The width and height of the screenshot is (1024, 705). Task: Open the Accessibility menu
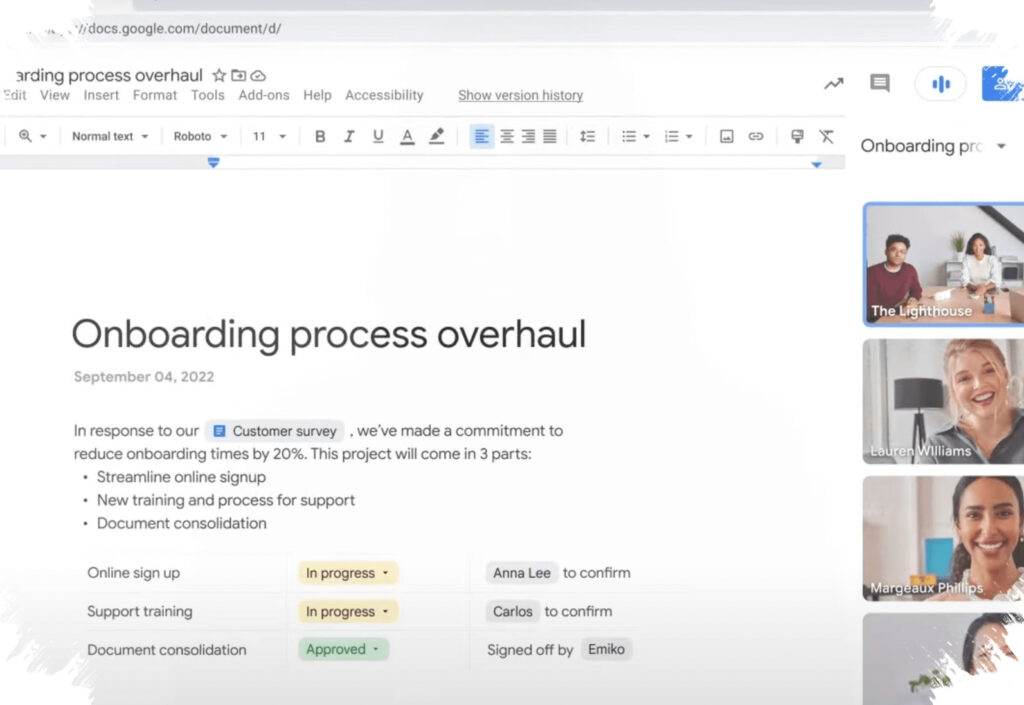(x=384, y=95)
